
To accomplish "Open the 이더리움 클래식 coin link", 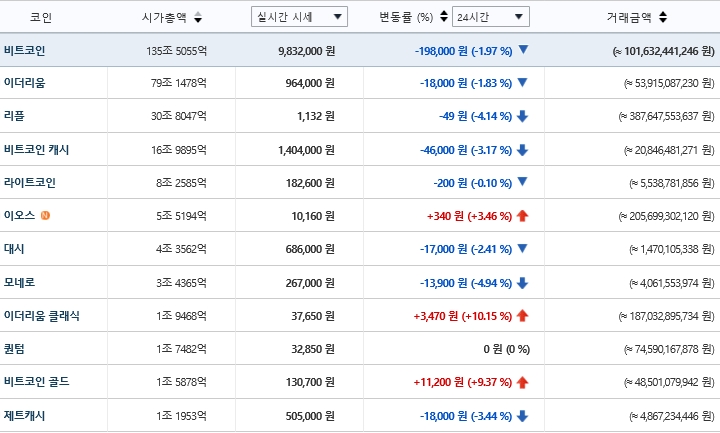I will click(42, 315).
